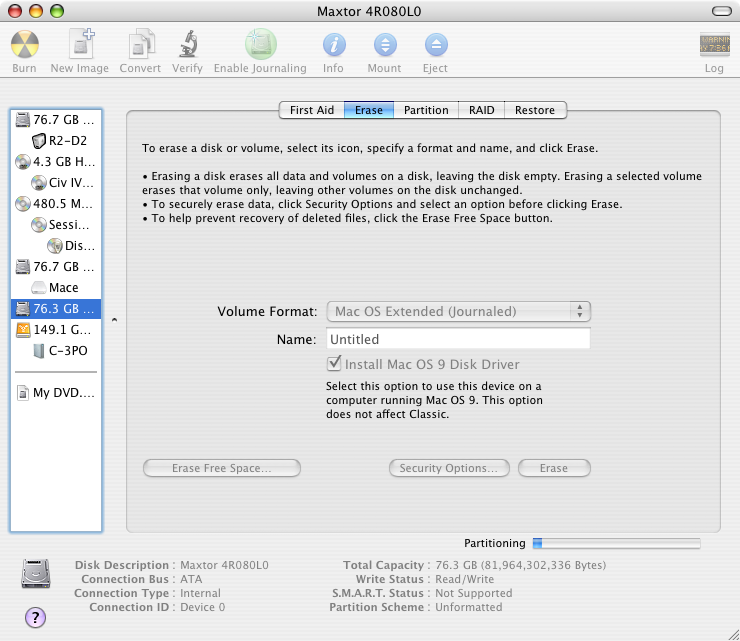Click the Partitioning progress bar
This screenshot has width=740, height=641.
(x=616, y=543)
